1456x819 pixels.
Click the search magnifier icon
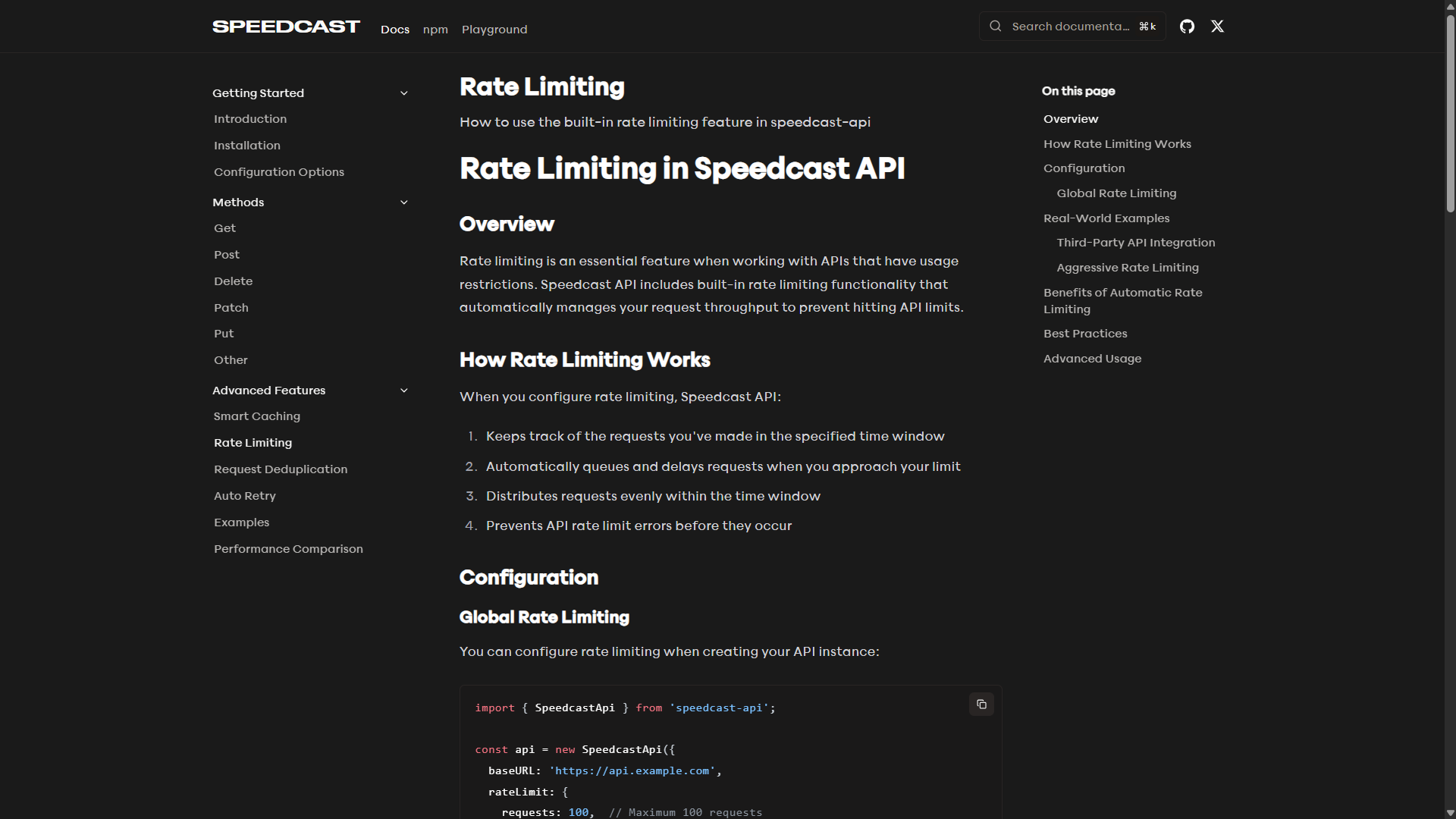pos(995,27)
